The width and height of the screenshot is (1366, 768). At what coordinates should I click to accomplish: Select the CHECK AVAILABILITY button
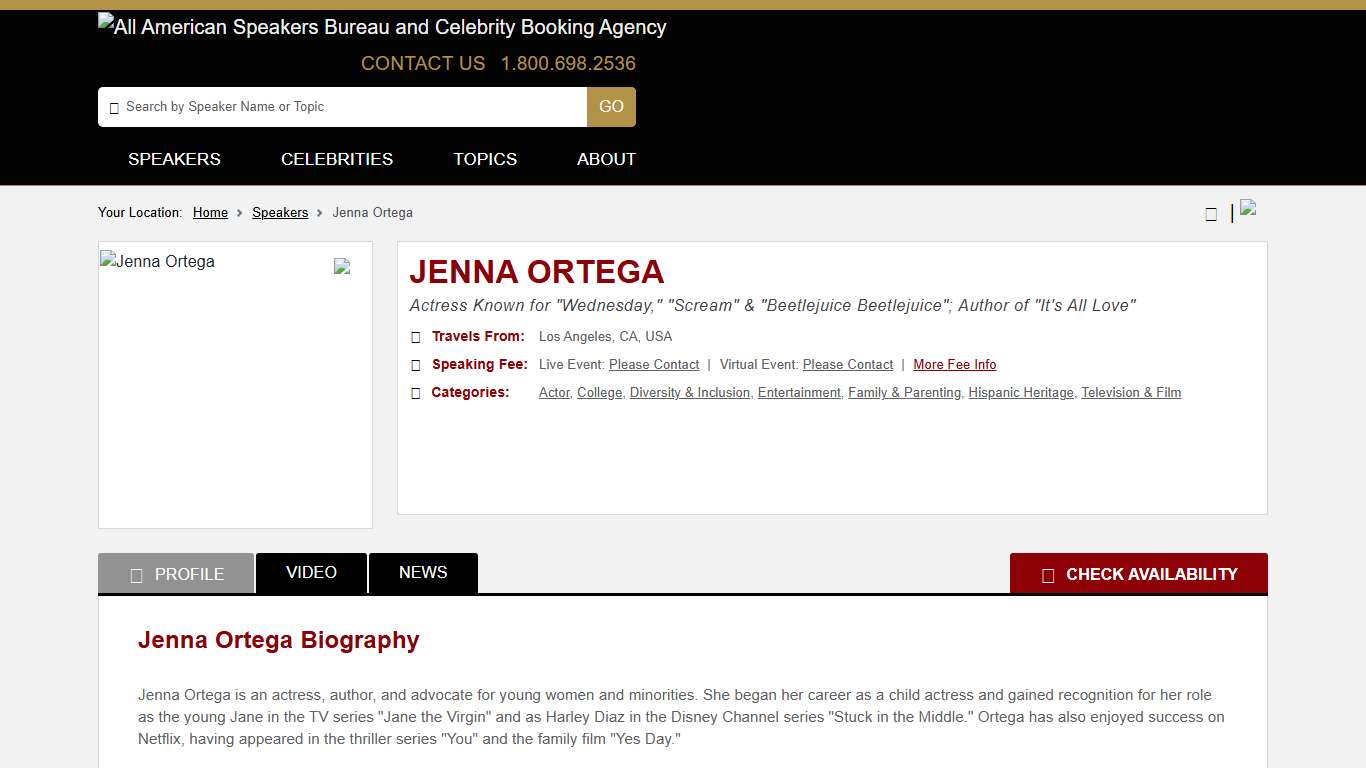(x=1139, y=574)
